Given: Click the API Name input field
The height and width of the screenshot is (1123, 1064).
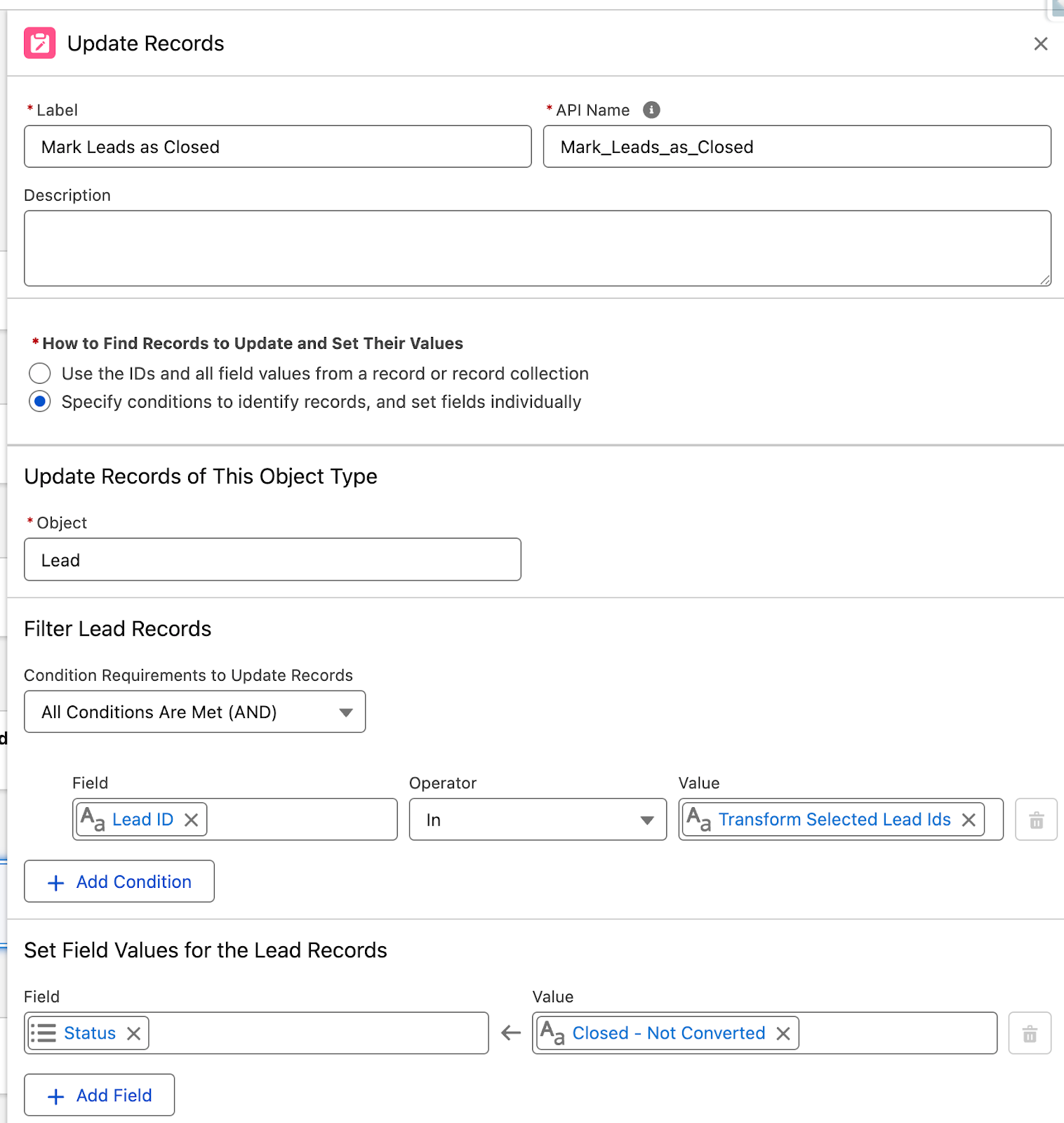Looking at the screenshot, I should click(797, 147).
